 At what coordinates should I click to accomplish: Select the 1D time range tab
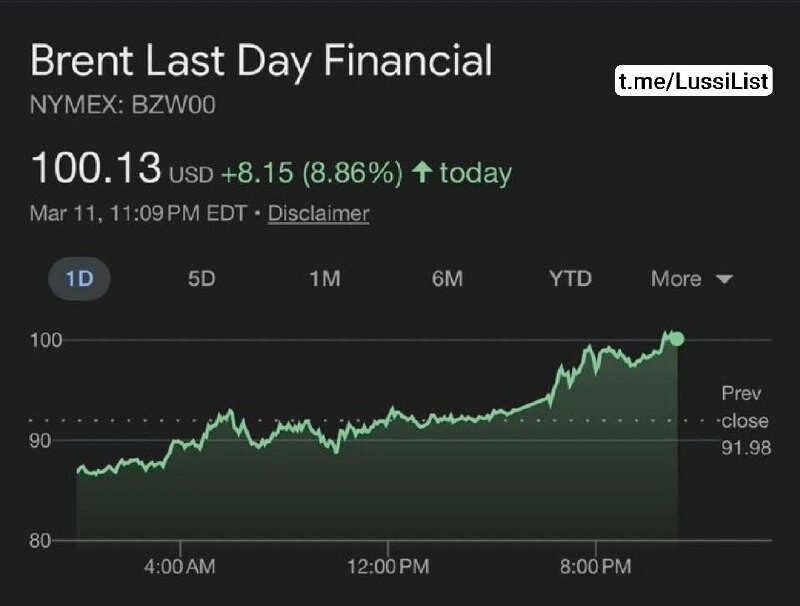pos(79,279)
